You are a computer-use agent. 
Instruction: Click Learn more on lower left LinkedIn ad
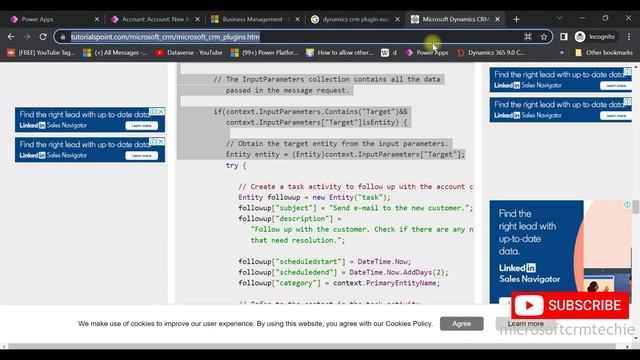(x=142, y=156)
